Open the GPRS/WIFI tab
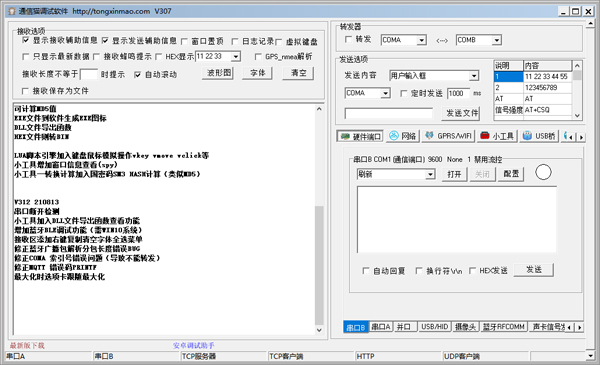This screenshot has width=600, height=365. 448,136
